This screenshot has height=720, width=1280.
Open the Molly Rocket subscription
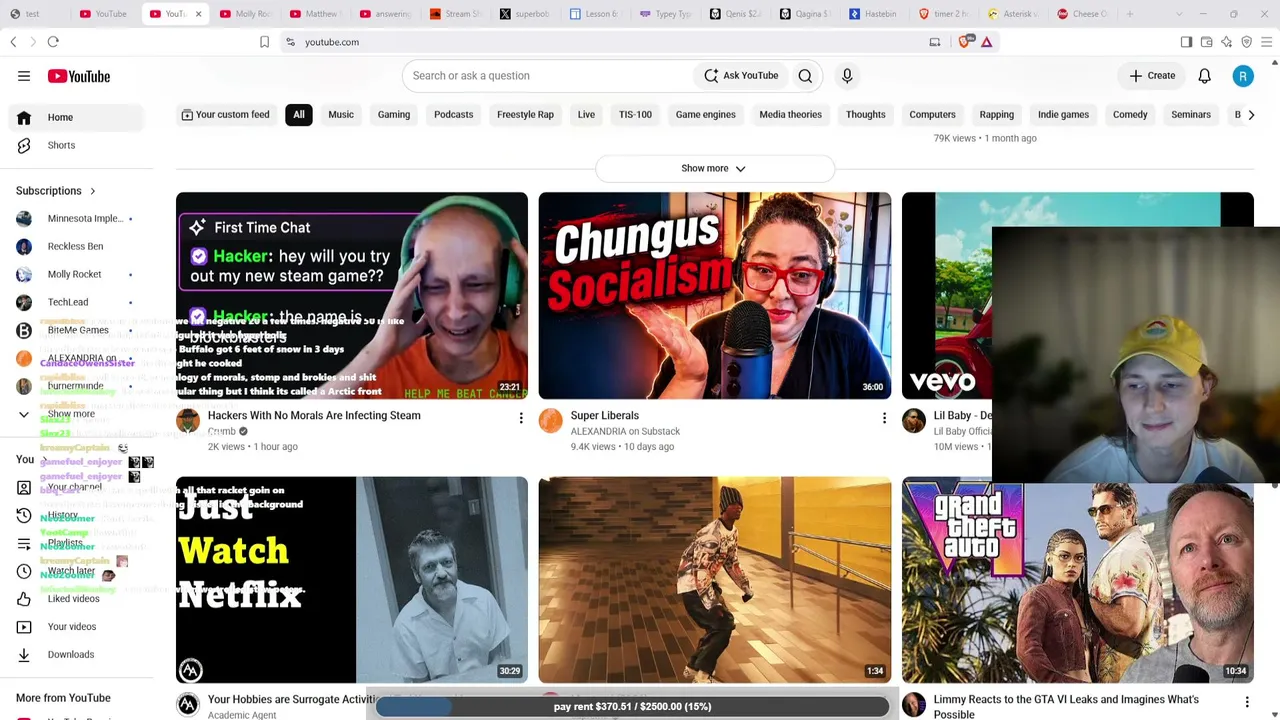pos(78,275)
